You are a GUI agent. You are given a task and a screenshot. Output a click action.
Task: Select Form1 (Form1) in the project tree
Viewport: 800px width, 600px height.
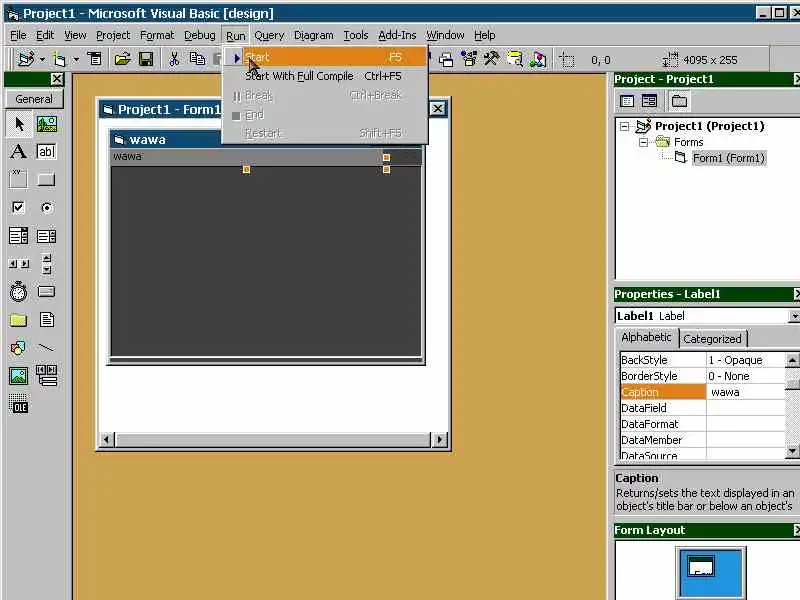(729, 158)
